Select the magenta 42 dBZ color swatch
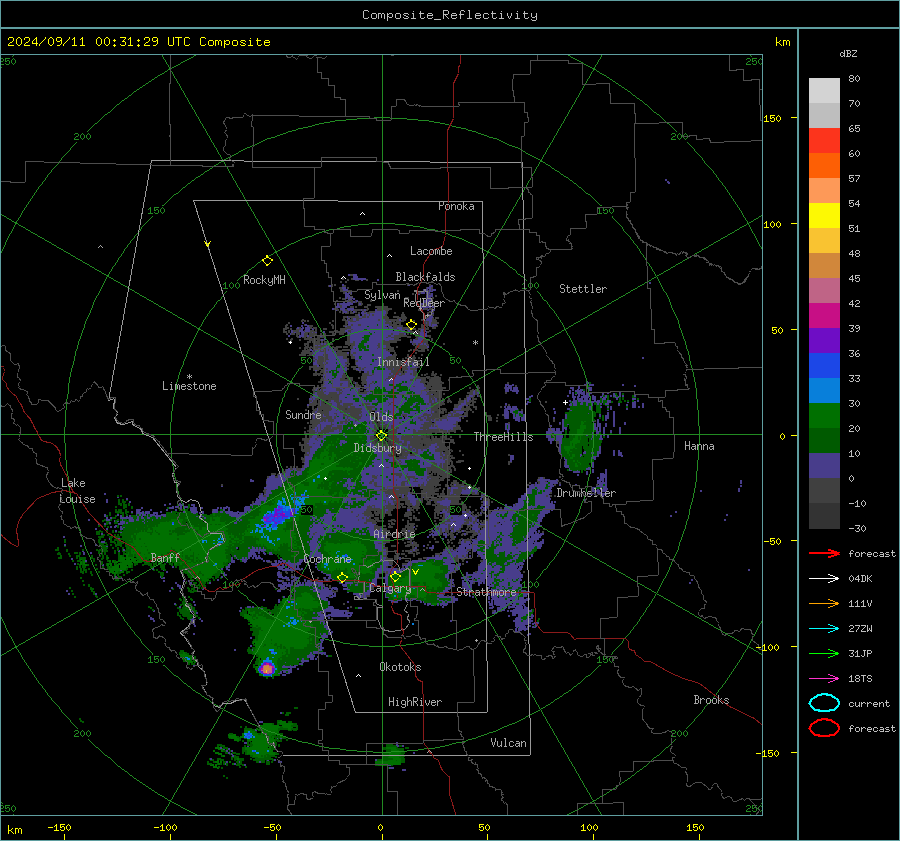900x841 pixels. coord(824,315)
